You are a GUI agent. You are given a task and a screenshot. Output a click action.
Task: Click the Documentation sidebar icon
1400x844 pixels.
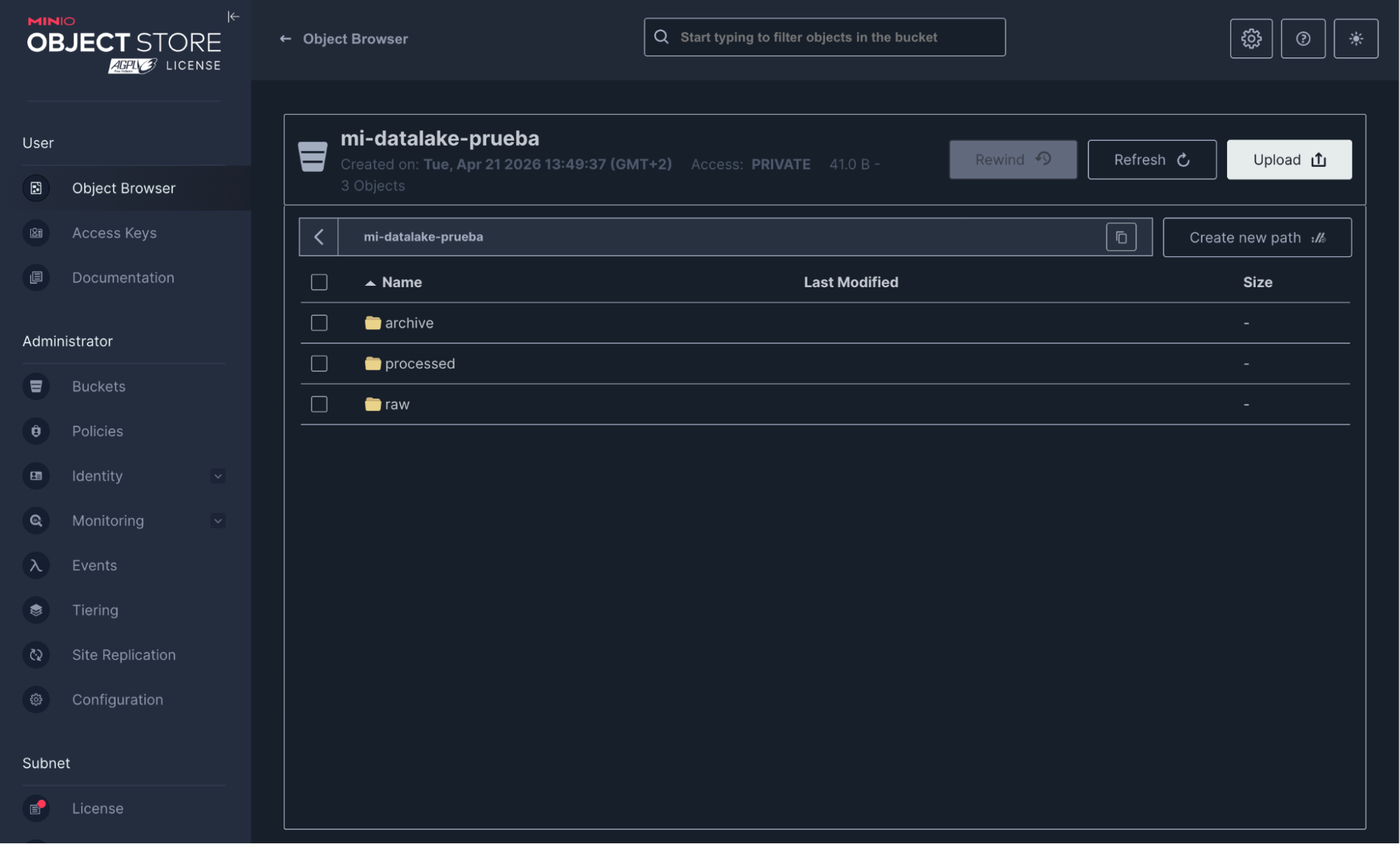[36, 277]
